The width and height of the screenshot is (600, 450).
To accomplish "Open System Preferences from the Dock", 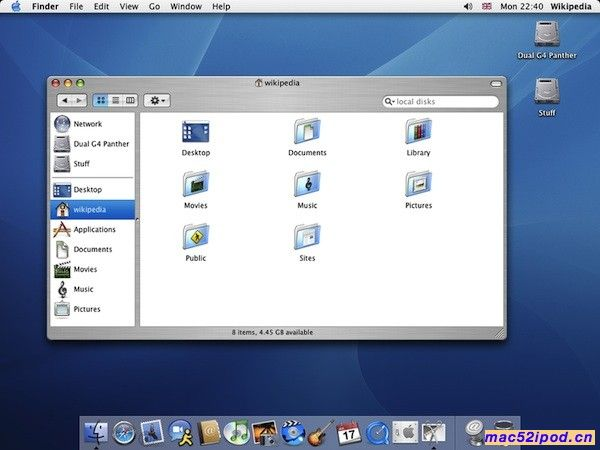I will pyautogui.click(x=405, y=433).
